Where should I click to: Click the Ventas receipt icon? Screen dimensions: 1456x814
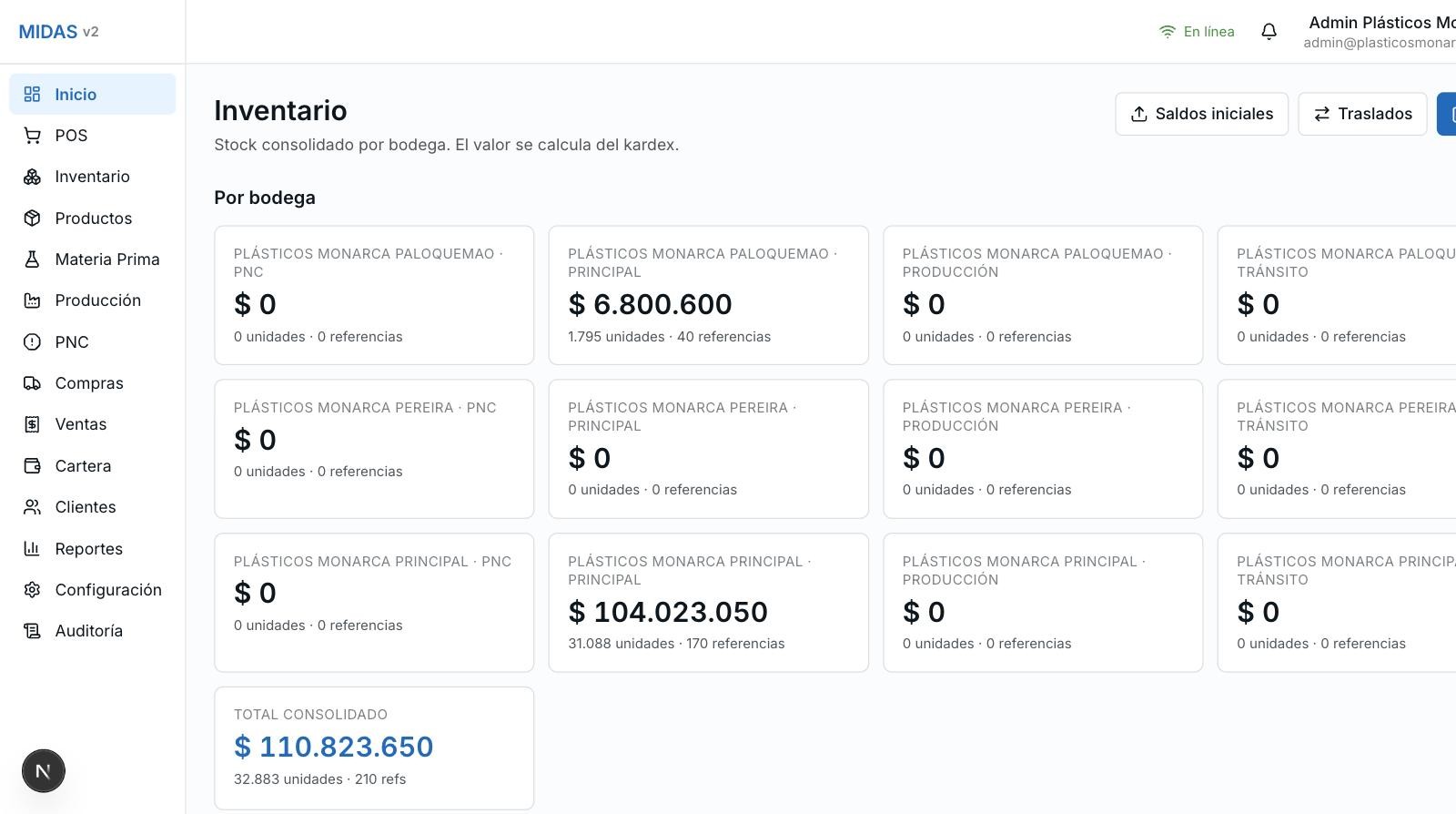(x=32, y=424)
